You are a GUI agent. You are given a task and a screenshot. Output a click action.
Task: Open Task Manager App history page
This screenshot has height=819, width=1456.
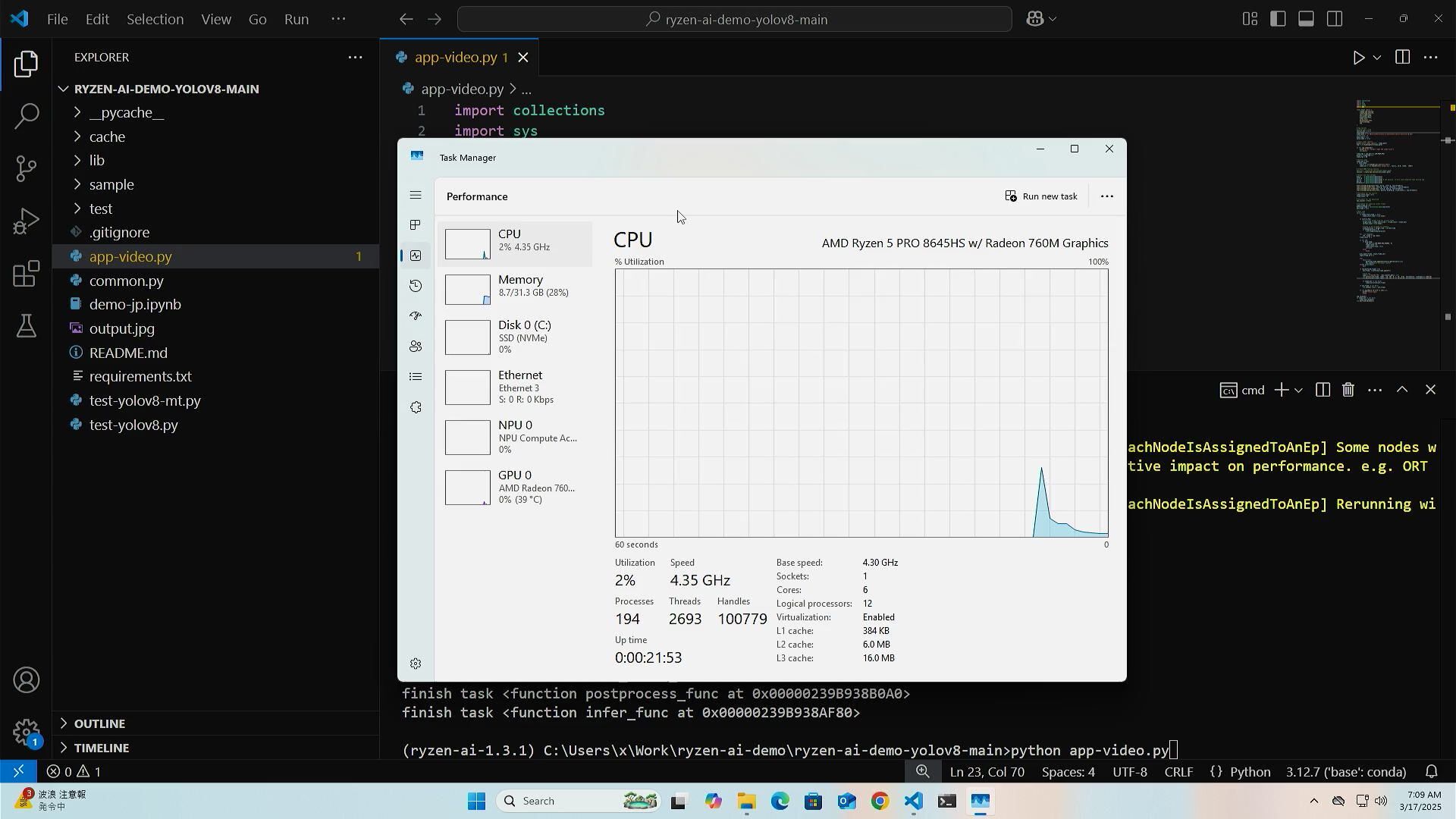click(416, 286)
